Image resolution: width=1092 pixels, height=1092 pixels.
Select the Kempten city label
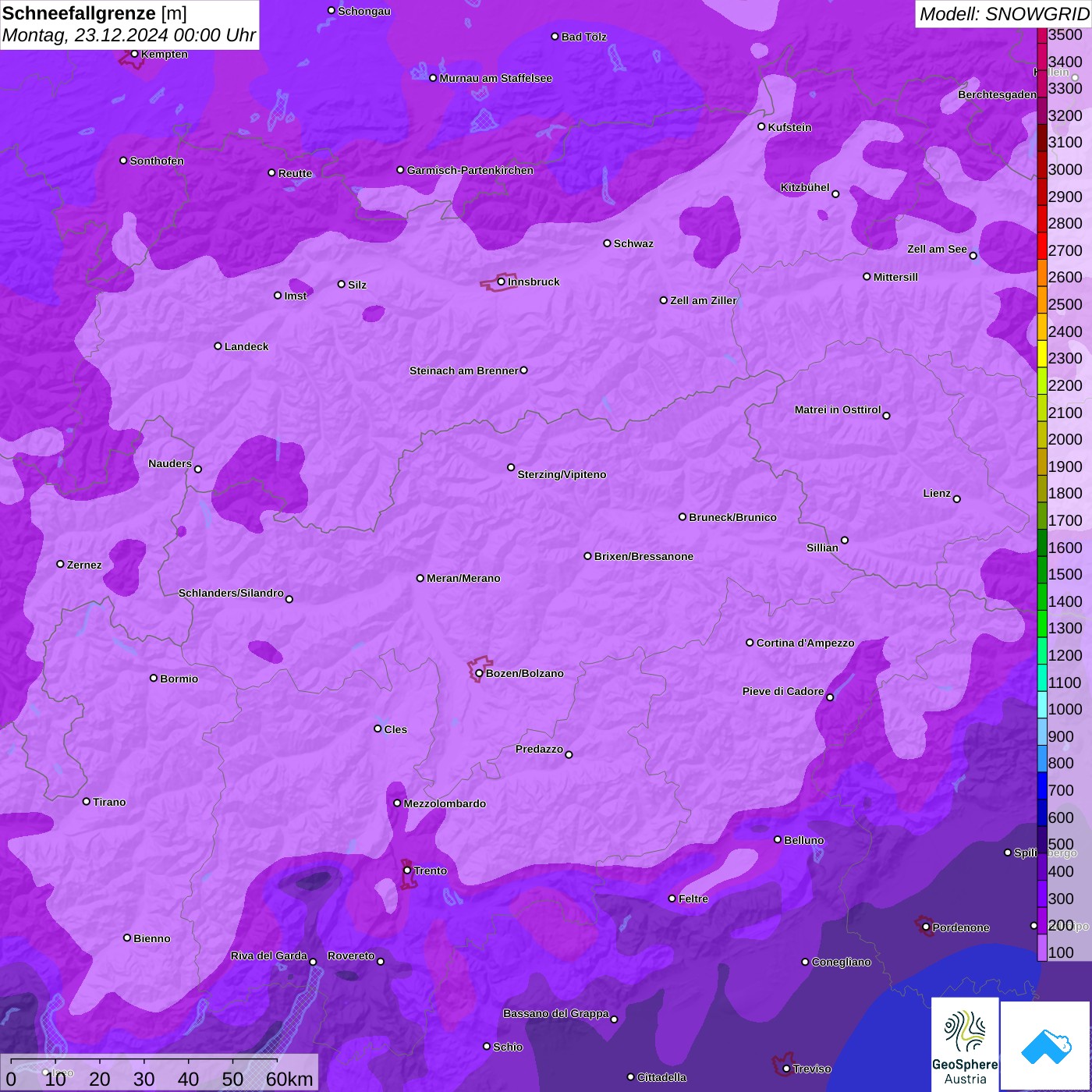click(165, 54)
